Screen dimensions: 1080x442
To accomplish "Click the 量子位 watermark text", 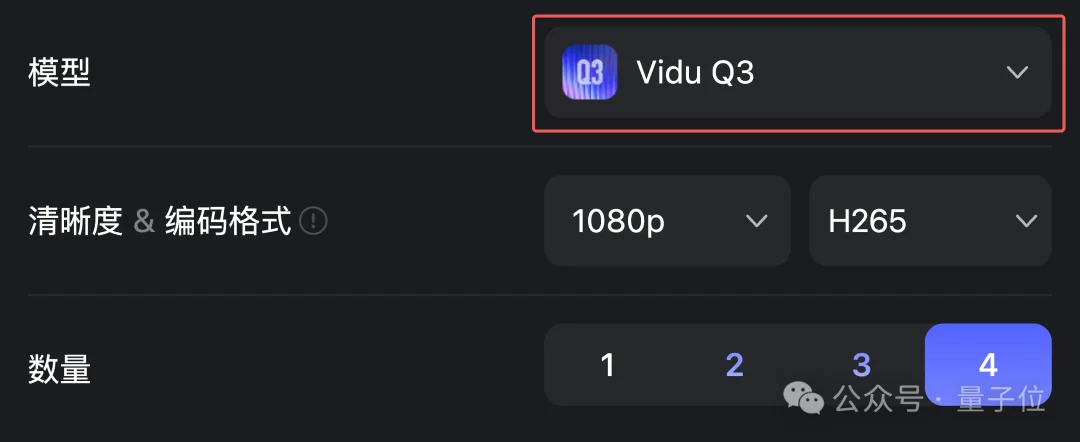I will click(1004, 400).
